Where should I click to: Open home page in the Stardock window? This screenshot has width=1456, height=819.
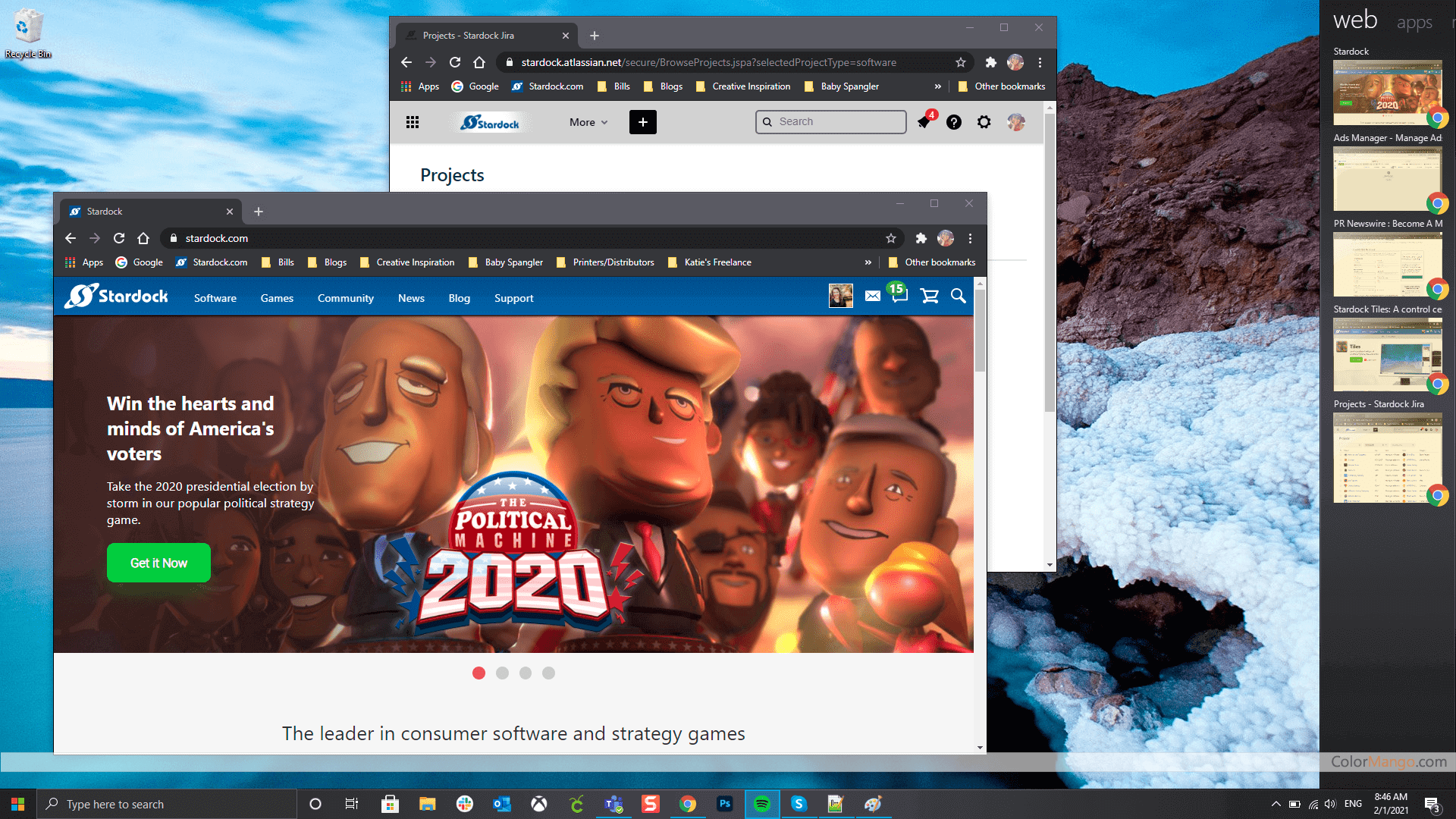(143, 238)
